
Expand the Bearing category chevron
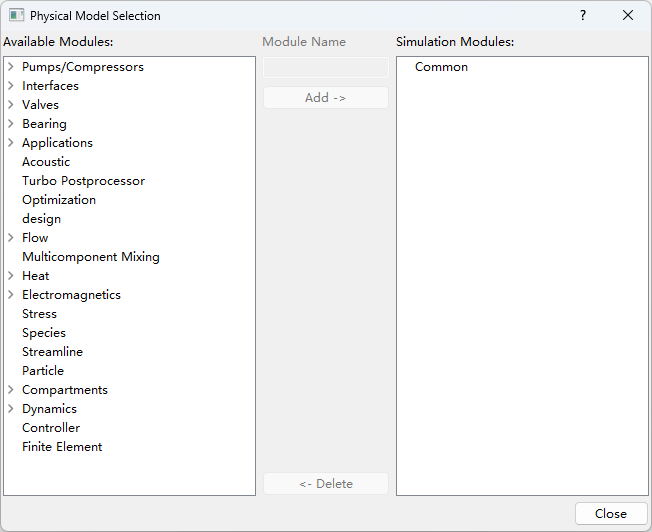coord(10,124)
